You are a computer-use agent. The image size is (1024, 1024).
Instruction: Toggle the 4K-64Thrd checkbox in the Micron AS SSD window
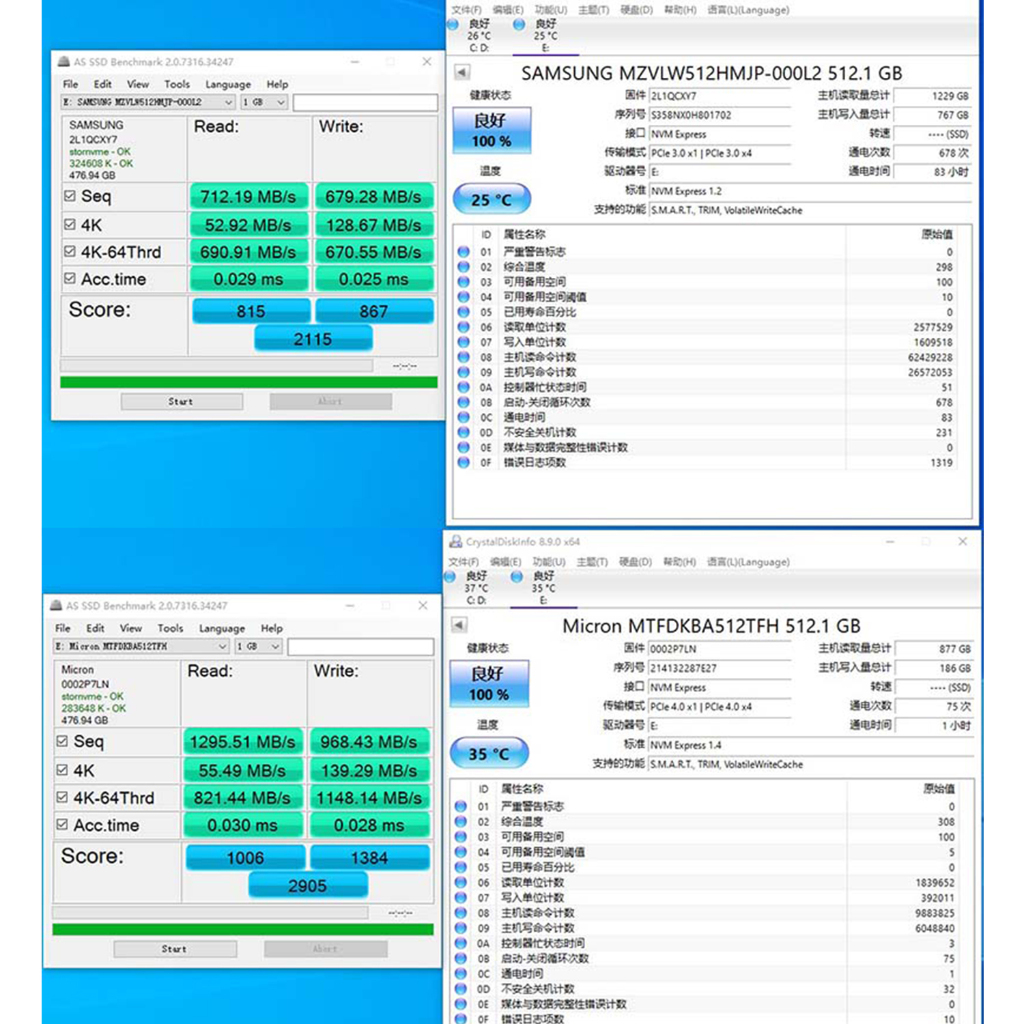tap(62, 798)
